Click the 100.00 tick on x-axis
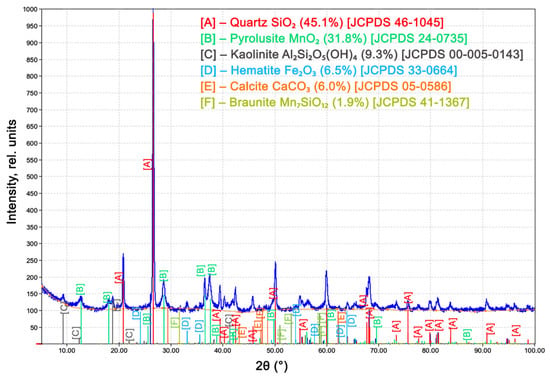The image size is (550, 377). tap(535, 350)
